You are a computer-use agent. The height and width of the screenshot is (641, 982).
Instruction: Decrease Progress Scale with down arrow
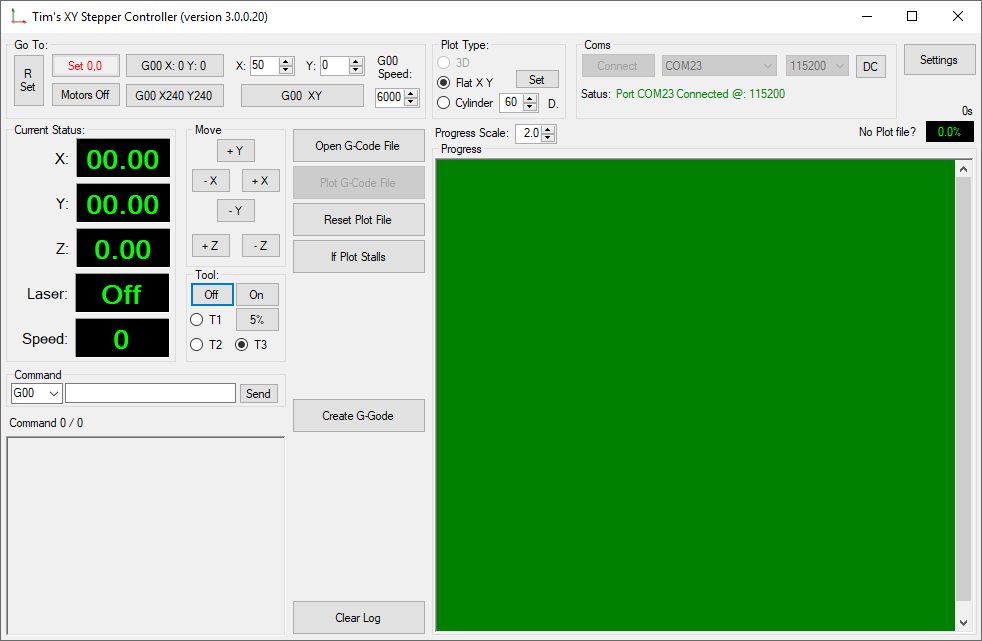[x=548, y=138]
